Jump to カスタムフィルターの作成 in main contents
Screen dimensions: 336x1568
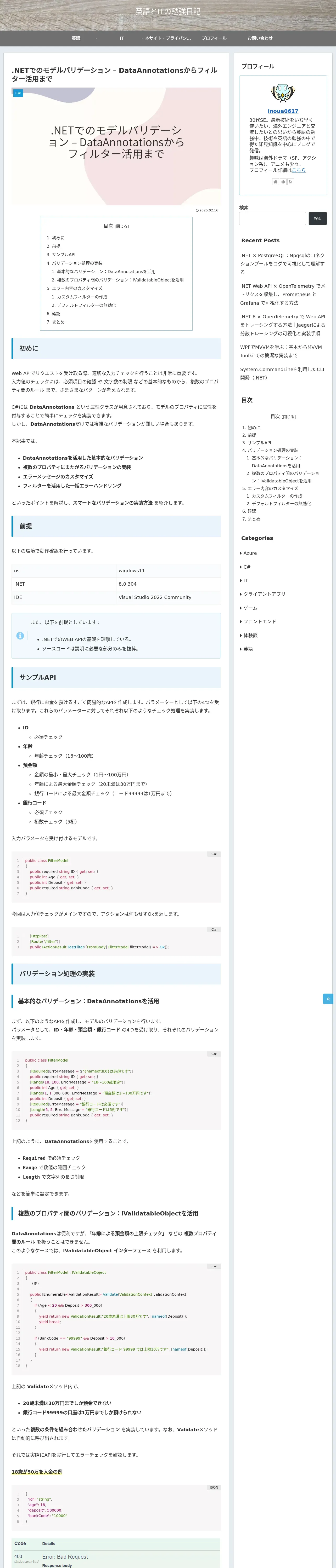(x=82, y=297)
